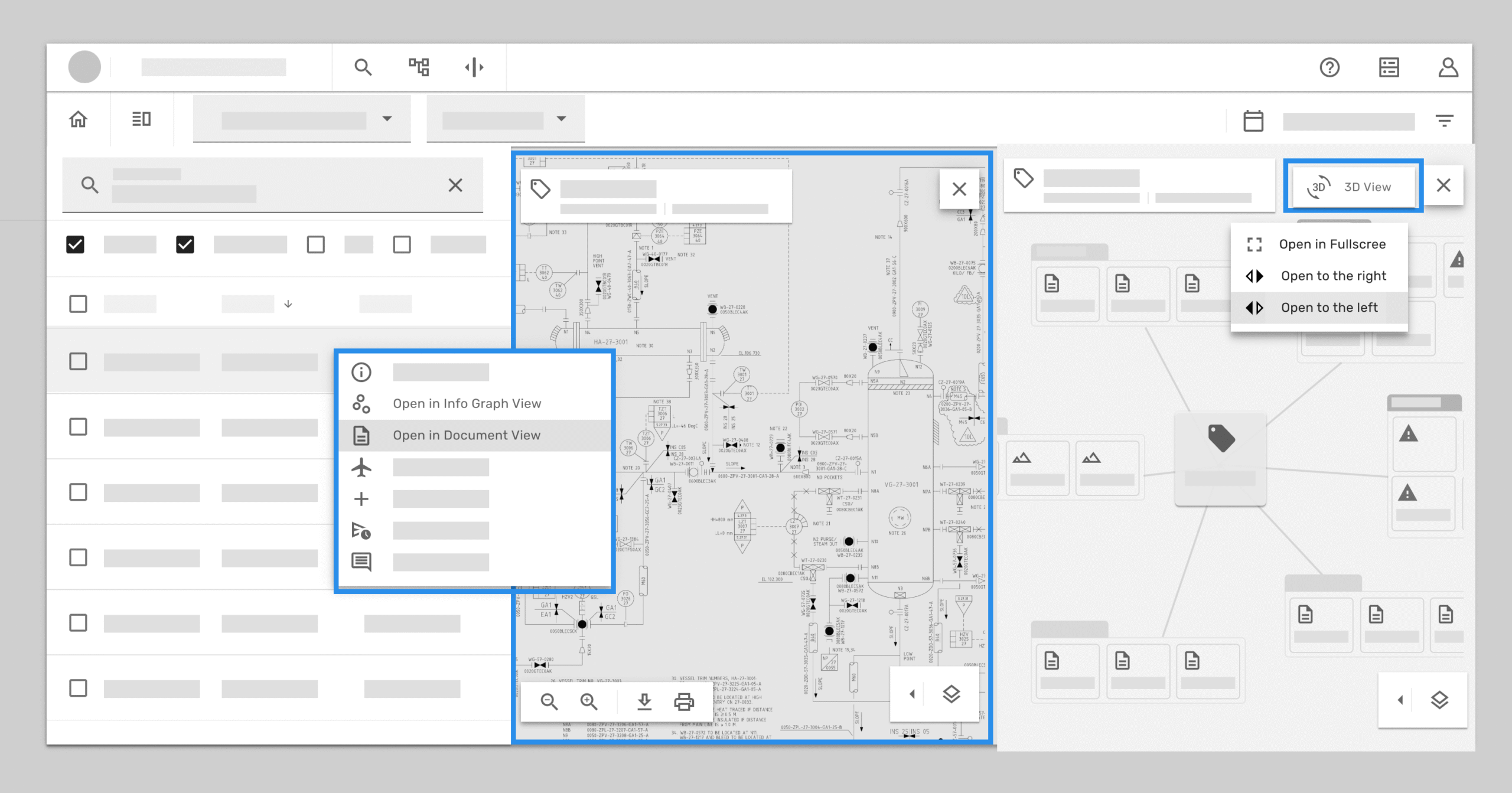The width and height of the screenshot is (1512, 793).
Task: Open the hierarchy tree view icon
Action: coord(419,67)
